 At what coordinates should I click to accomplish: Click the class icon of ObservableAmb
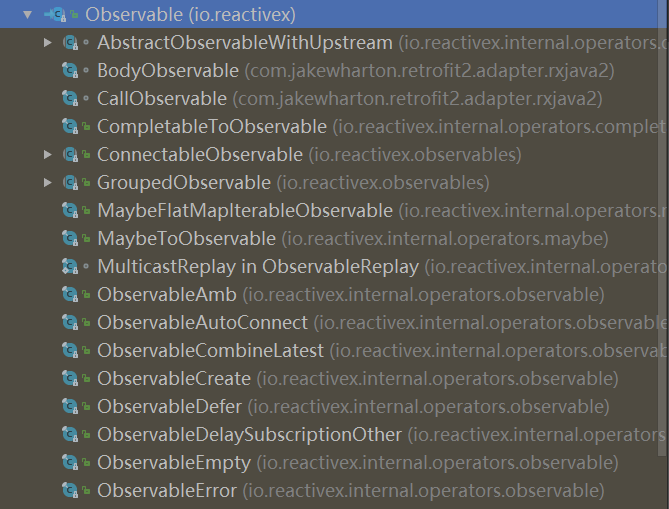click(x=70, y=294)
